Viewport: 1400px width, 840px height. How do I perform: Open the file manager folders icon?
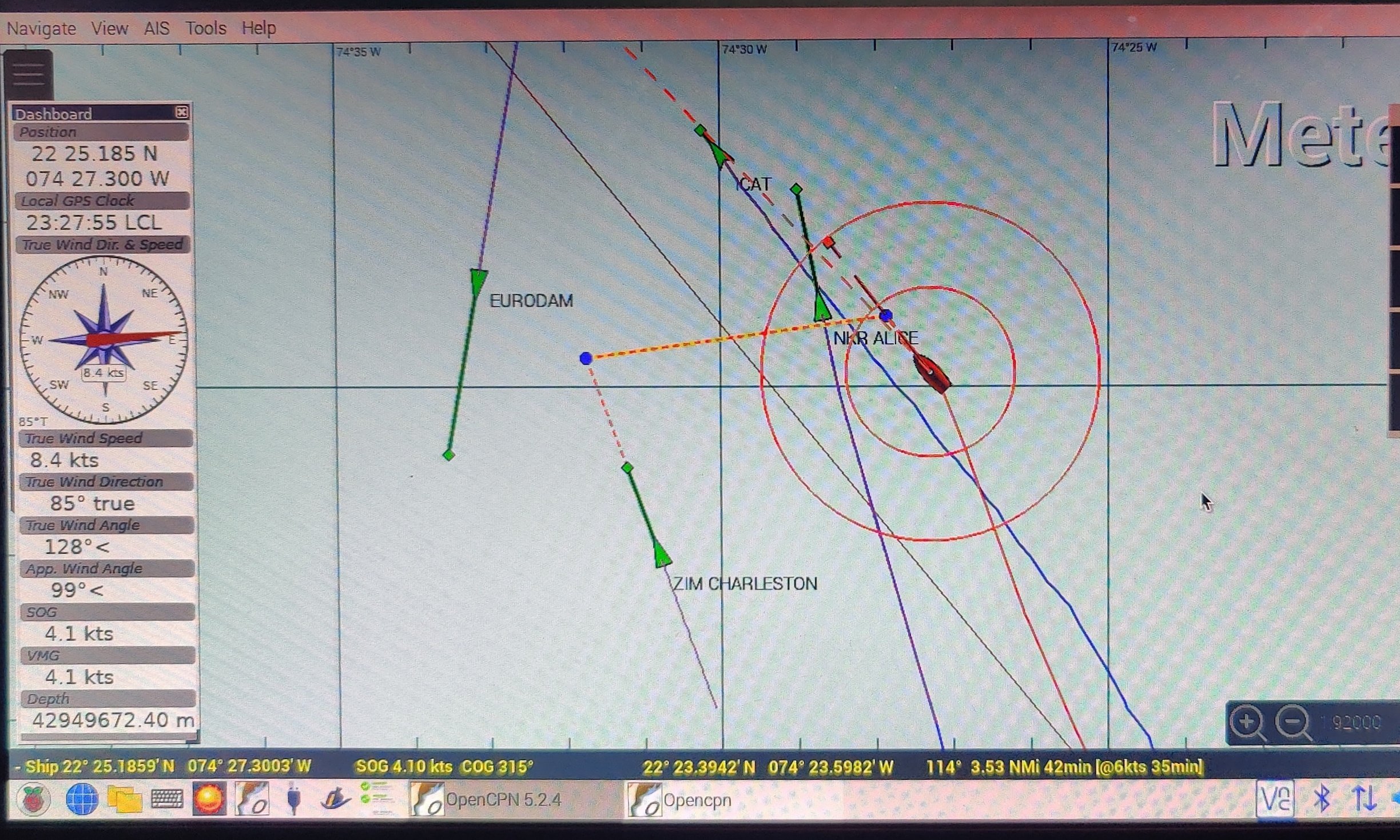point(124,799)
